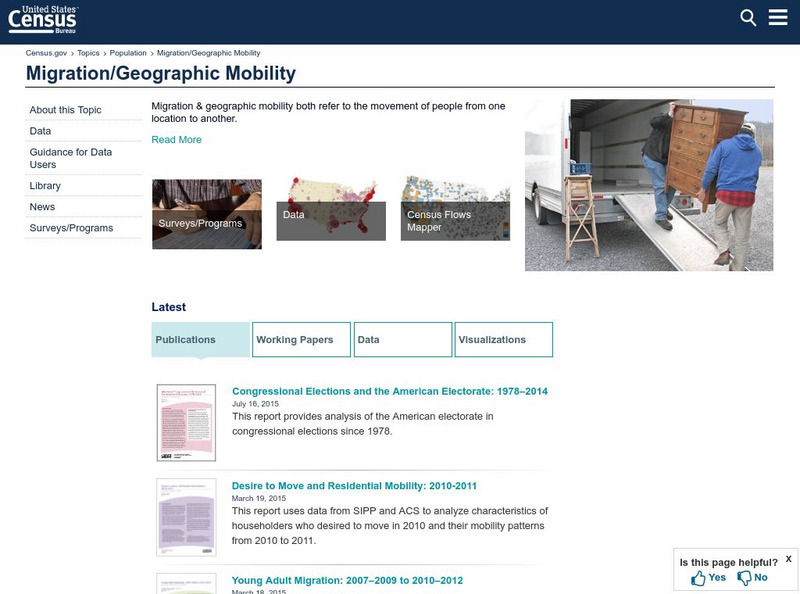Open the hamburger navigation menu
Screen dimensions: 800x594
[x=778, y=17]
